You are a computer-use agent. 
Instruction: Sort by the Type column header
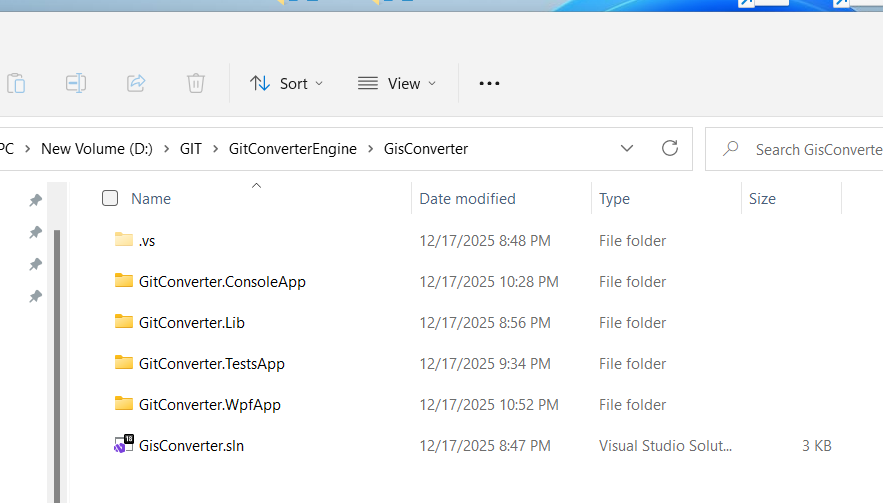pos(614,199)
